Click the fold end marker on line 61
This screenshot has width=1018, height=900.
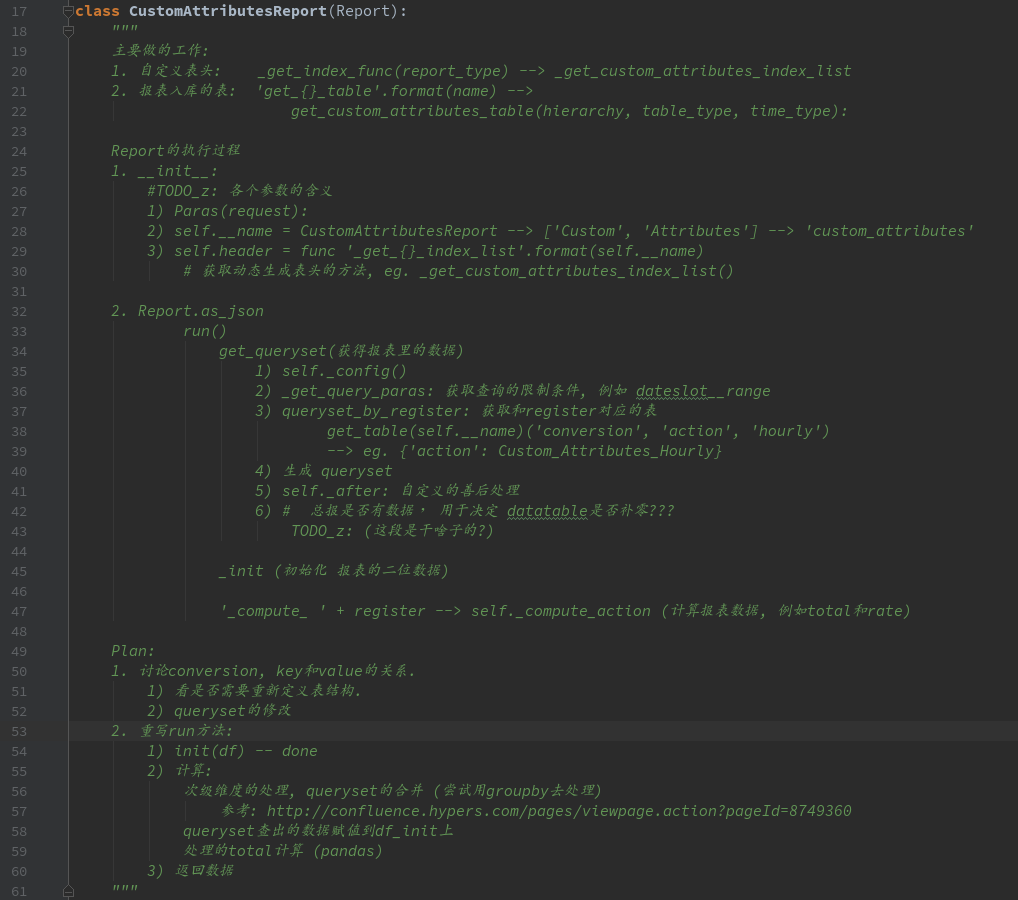click(x=68, y=890)
